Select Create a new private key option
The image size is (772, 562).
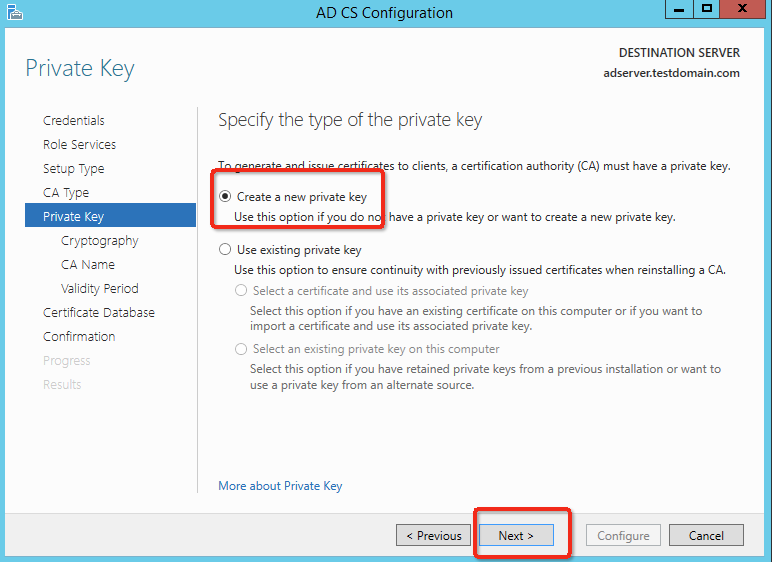pos(226,197)
